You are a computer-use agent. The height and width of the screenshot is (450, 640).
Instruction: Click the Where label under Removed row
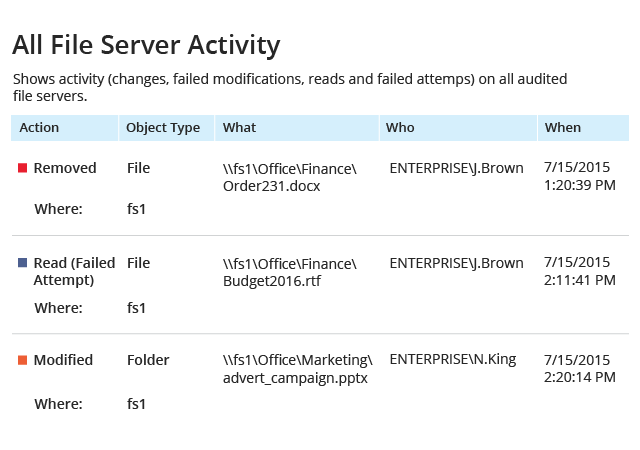point(58,209)
